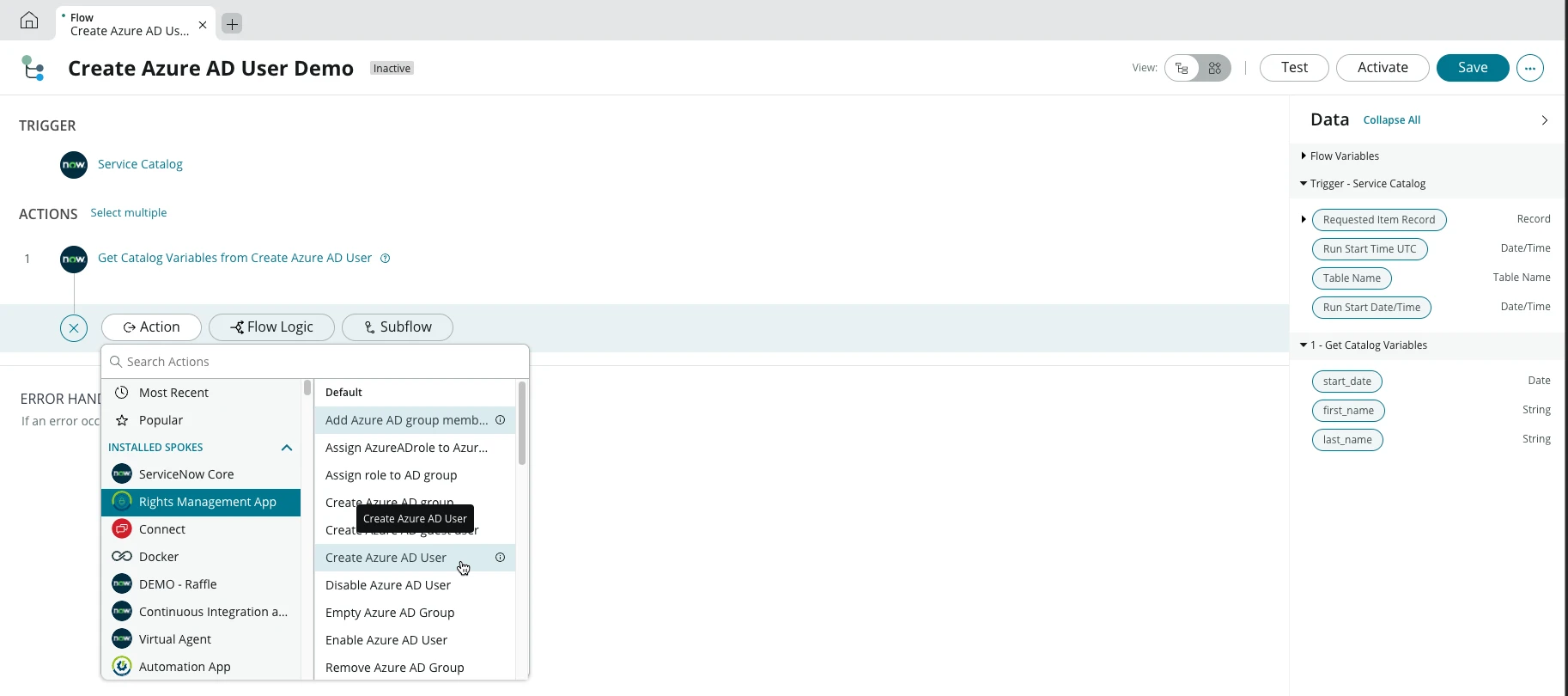Open Popular category
The height and width of the screenshot is (696, 1568).
[201, 420]
